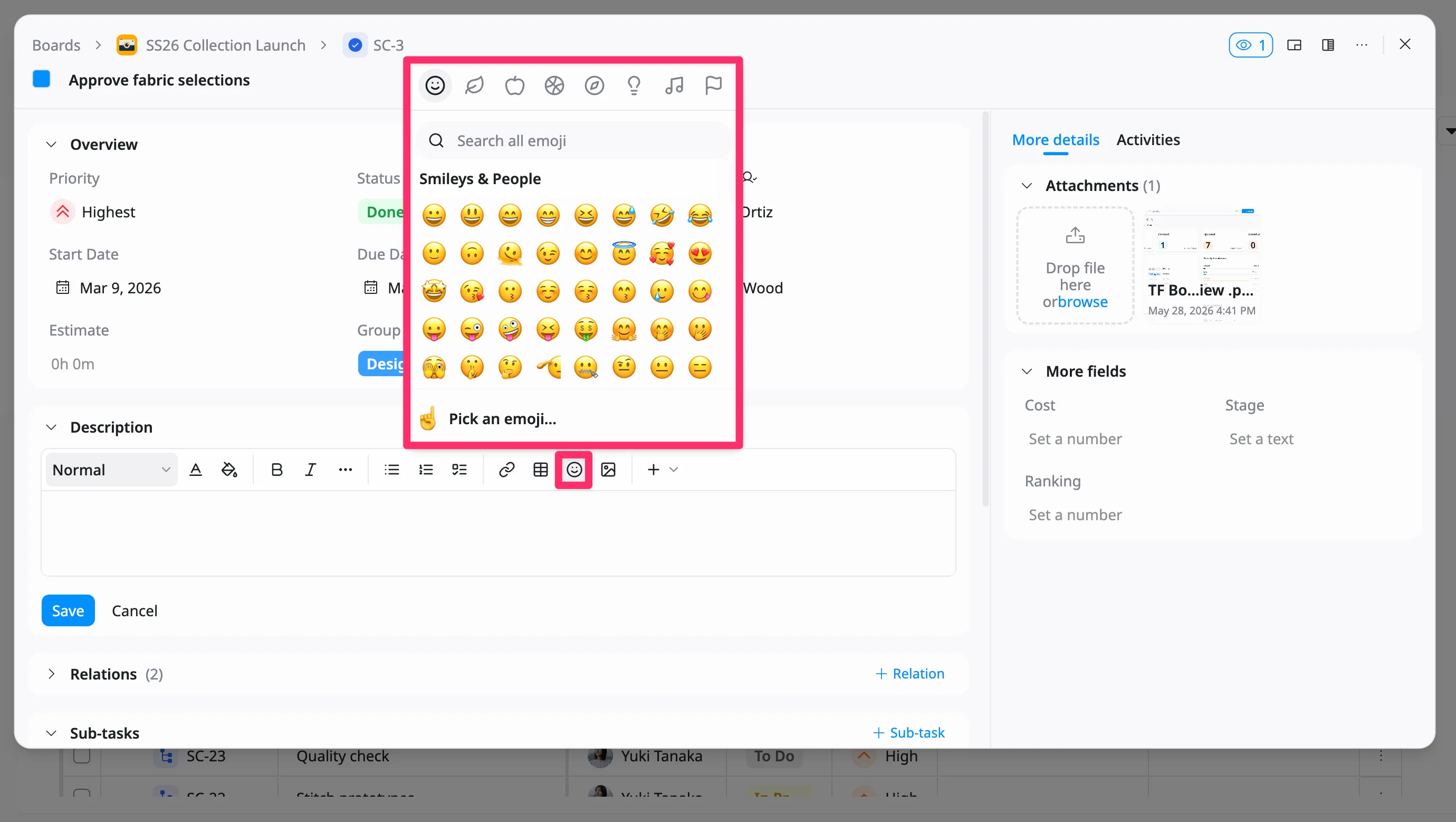1456x822 pixels.
Task: Pick the tears of joy emoji
Action: [x=700, y=215]
